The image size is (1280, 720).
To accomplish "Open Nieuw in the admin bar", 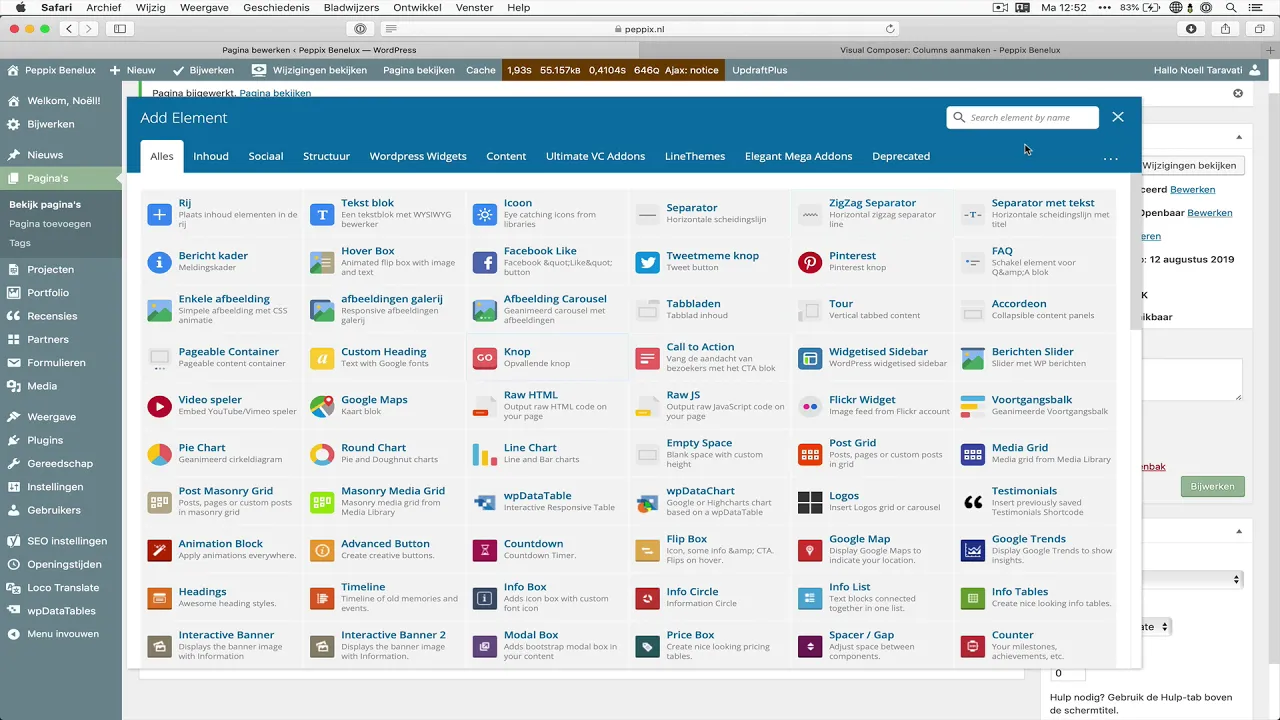I will click(132, 70).
